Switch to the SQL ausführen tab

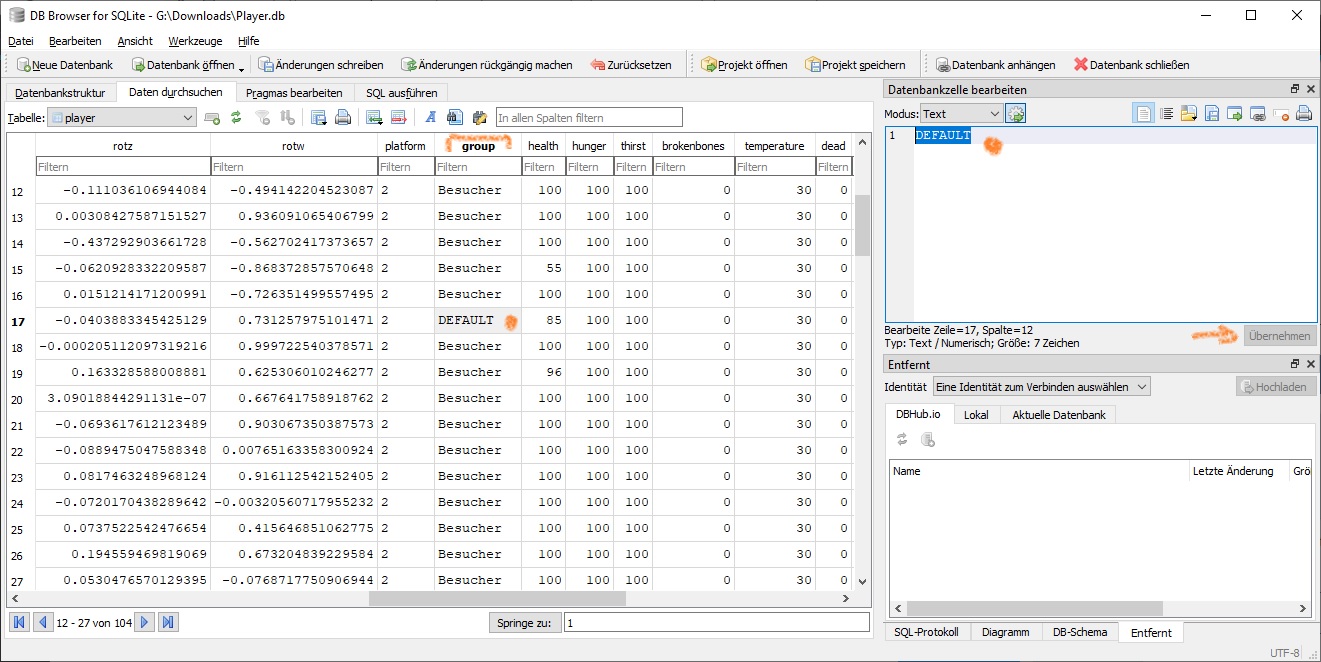(401, 93)
